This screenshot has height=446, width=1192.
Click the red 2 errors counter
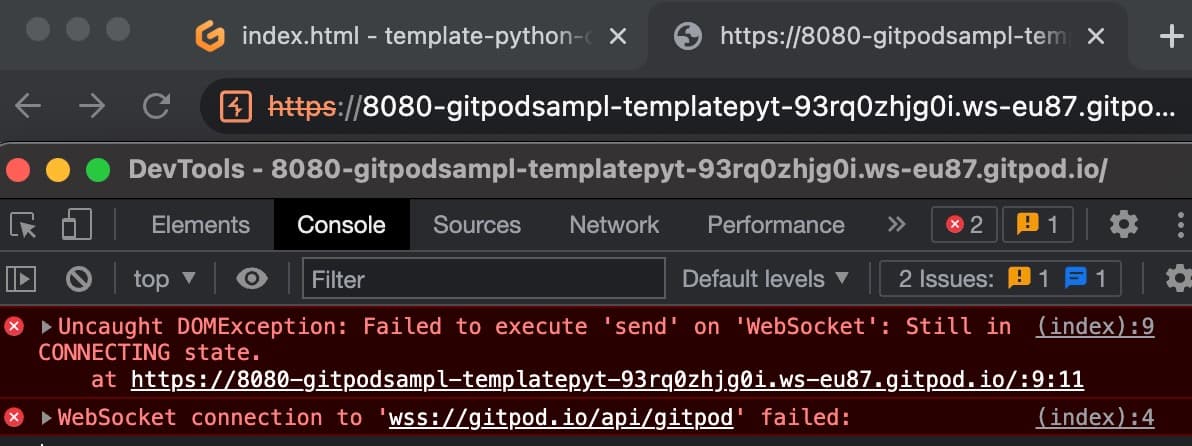point(964,225)
